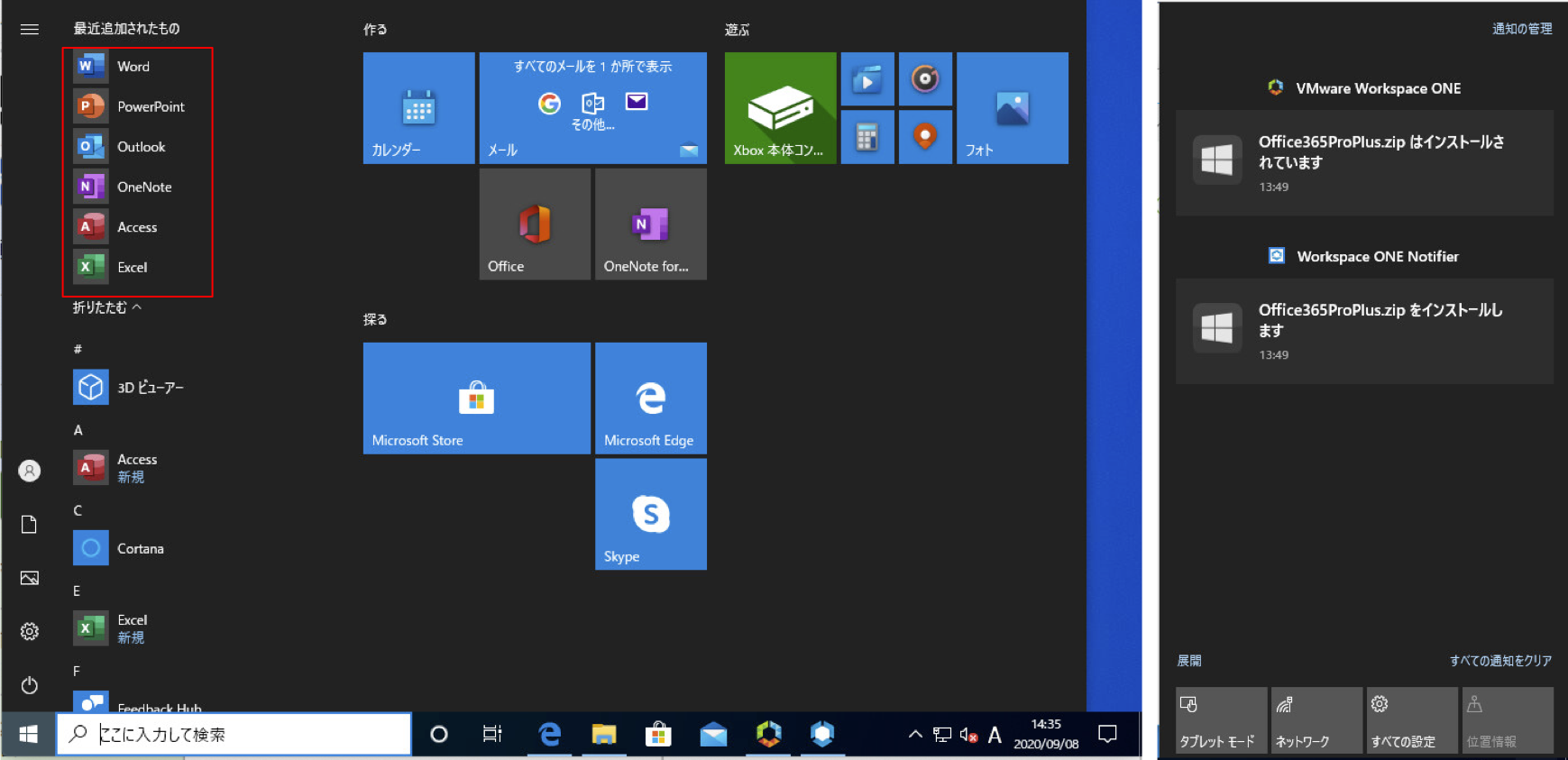Expand the Start menu hamburger button
The width and height of the screenshot is (1568, 760).
[30, 29]
